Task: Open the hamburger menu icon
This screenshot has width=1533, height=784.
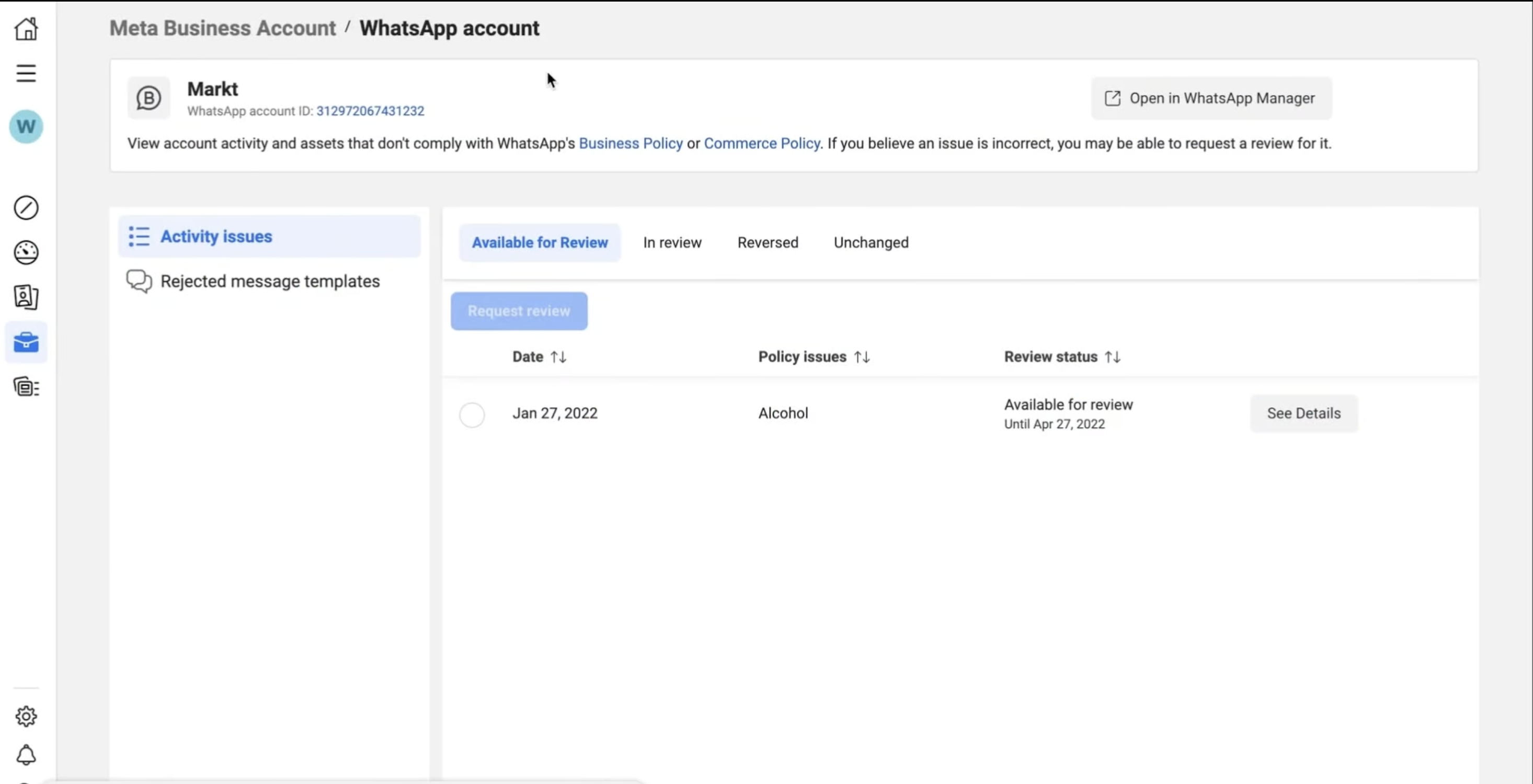Action: [x=26, y=73]
